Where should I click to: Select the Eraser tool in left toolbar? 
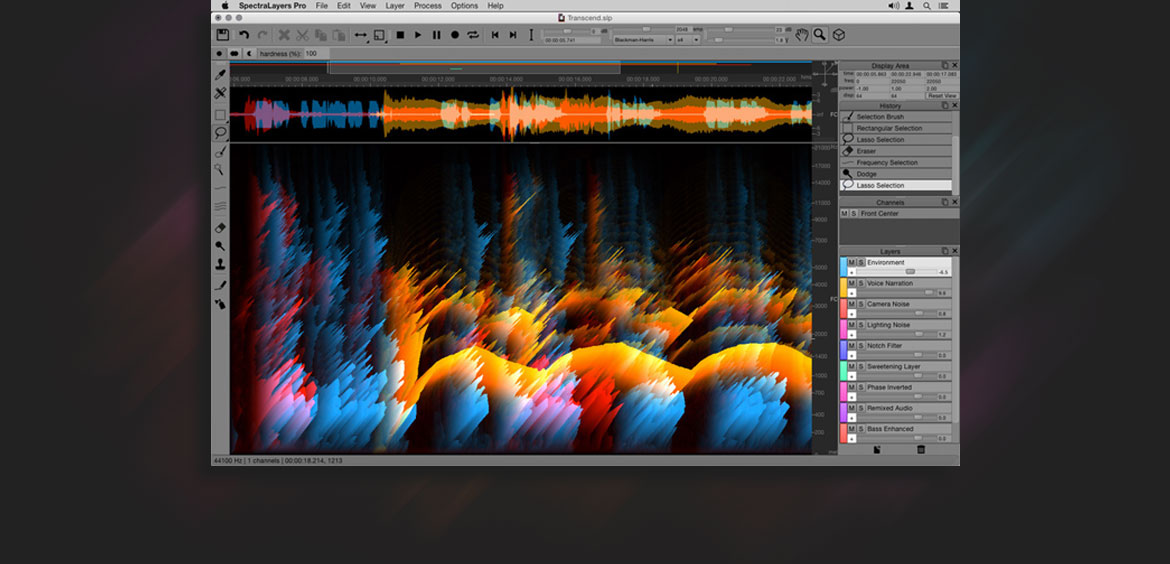(220, 227)
